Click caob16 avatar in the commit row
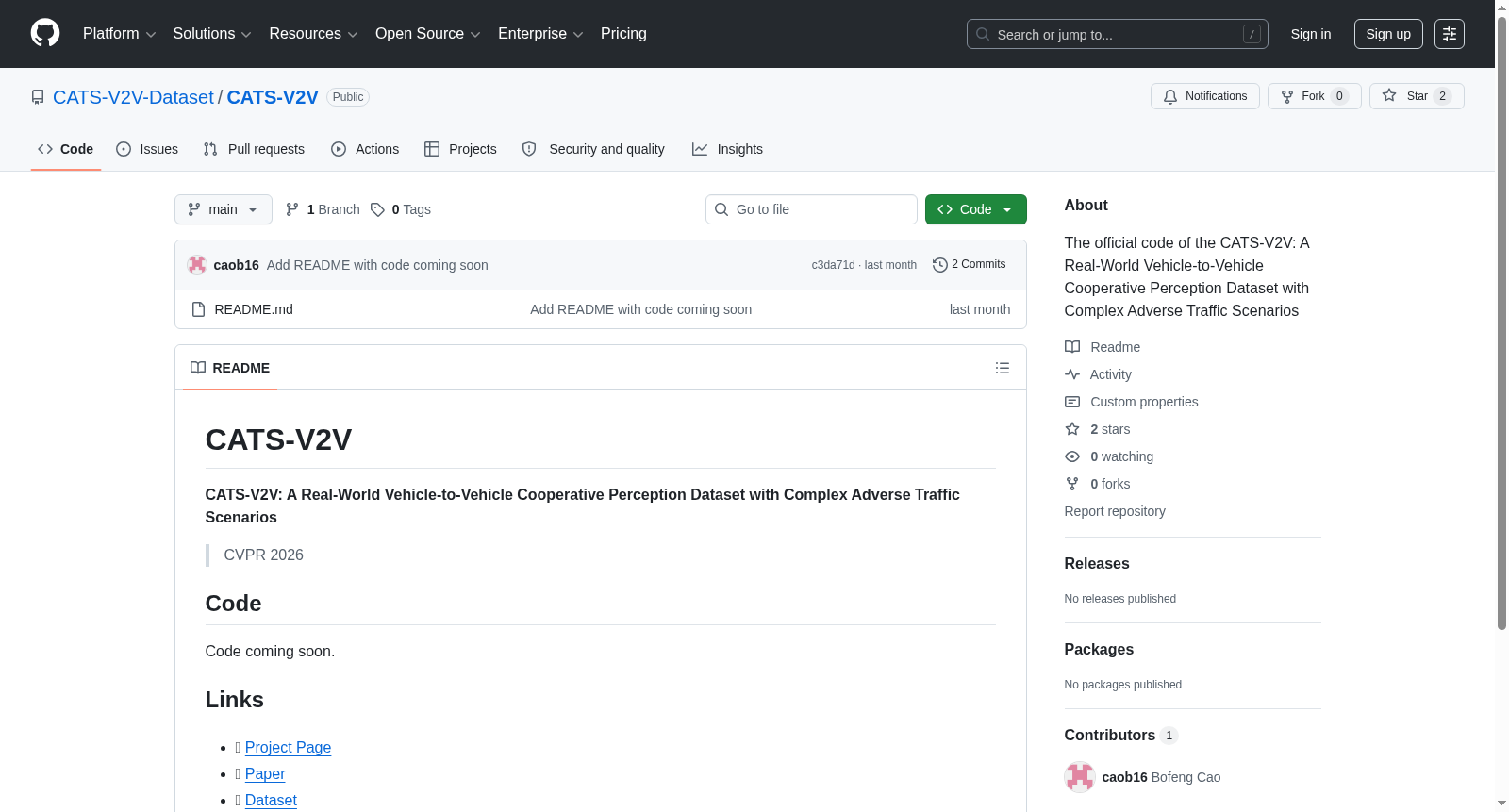Screen dimensions: 1509x812 tap(197, 265)
